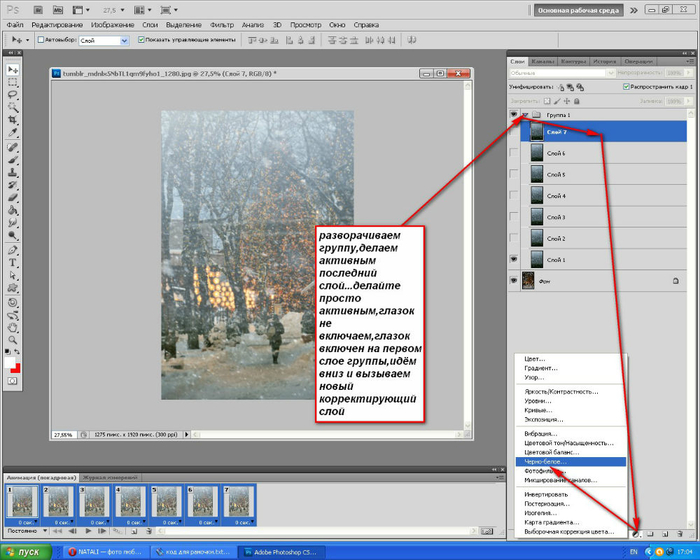Toggle Распространить кадр 1 checkbox

pos(626,87)
